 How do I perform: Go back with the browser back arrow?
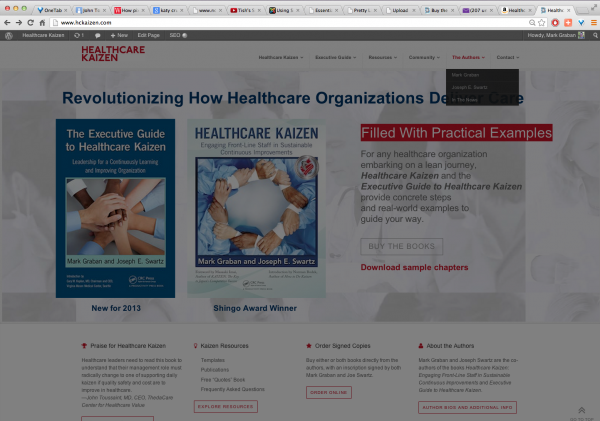(x=7, y=23)
